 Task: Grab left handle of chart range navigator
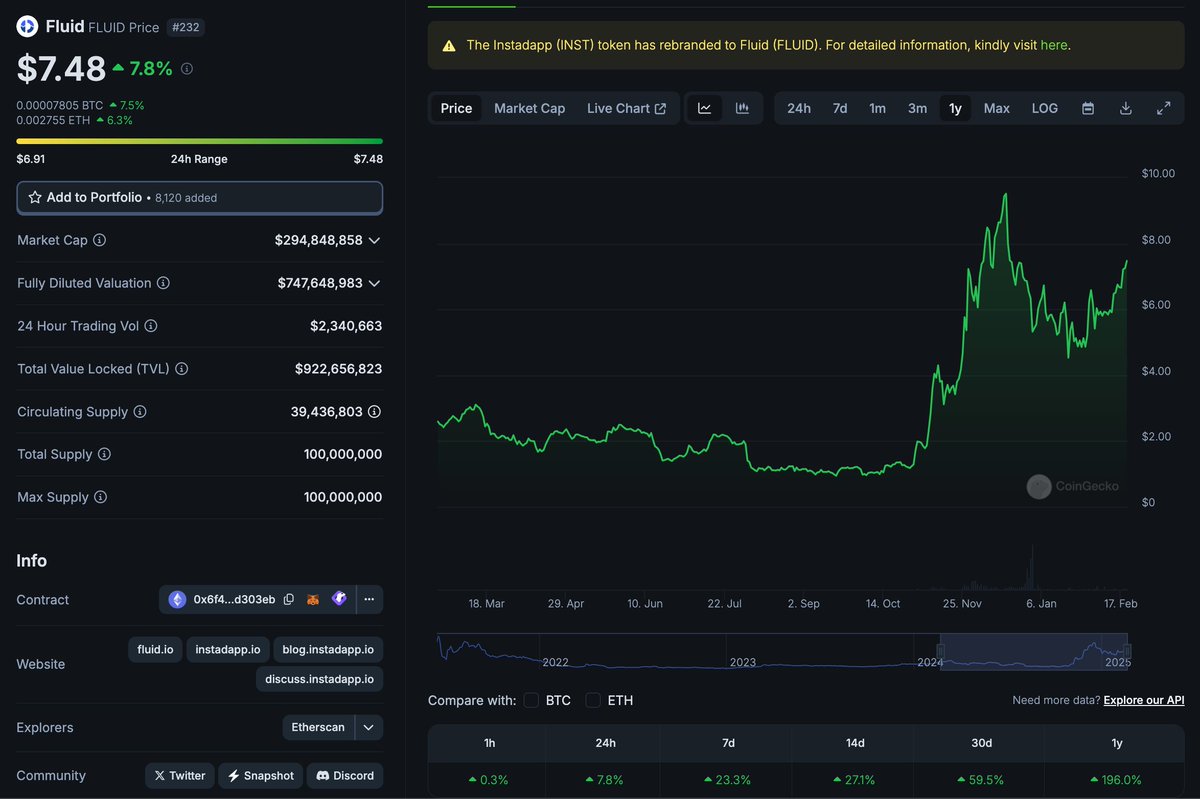[940, 651]
